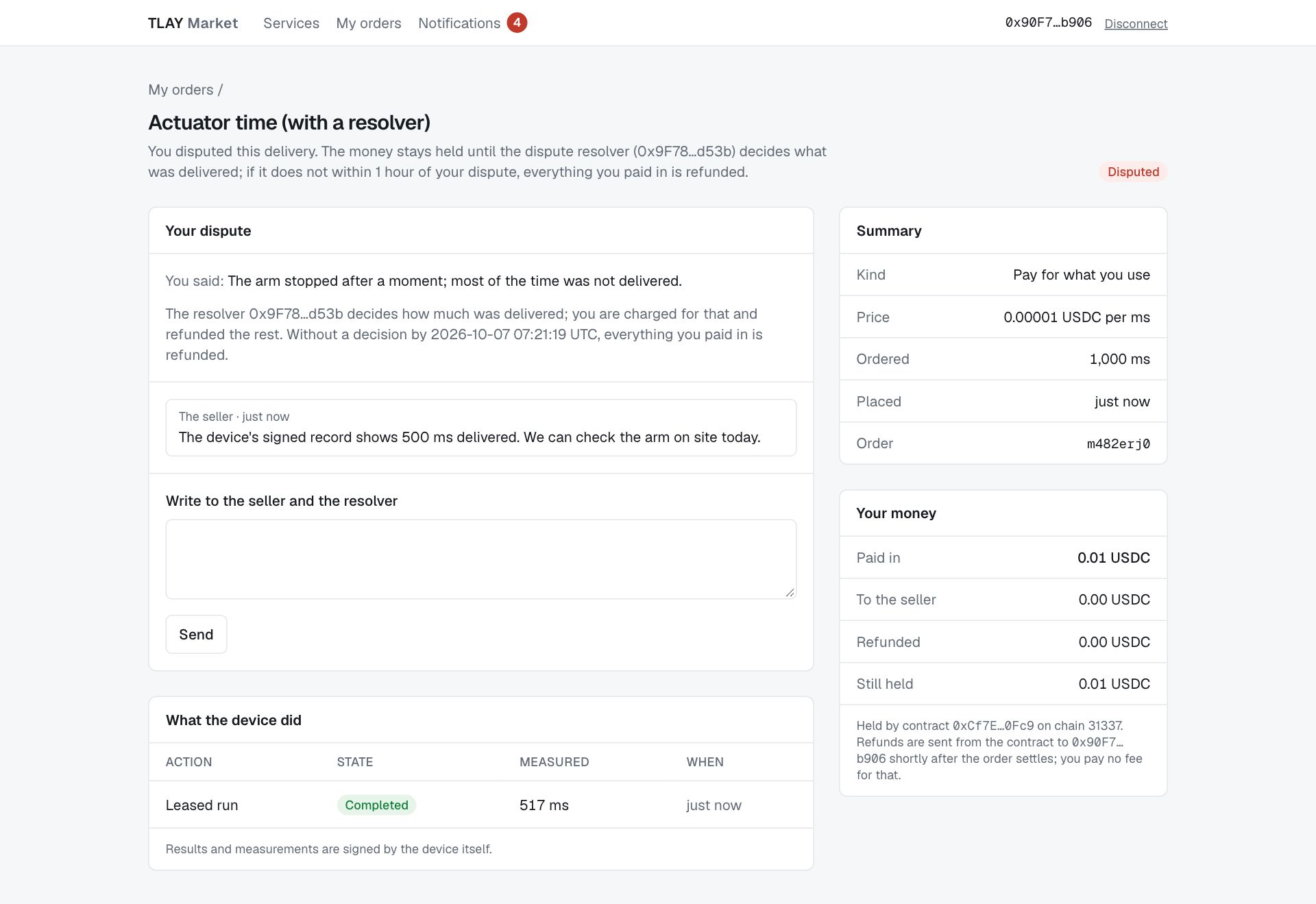Image resolution: width=1316 pixels, height=904 pixels.
Task: Click the Still held amount 0.01 USDC
Action: click(1114, 684)
